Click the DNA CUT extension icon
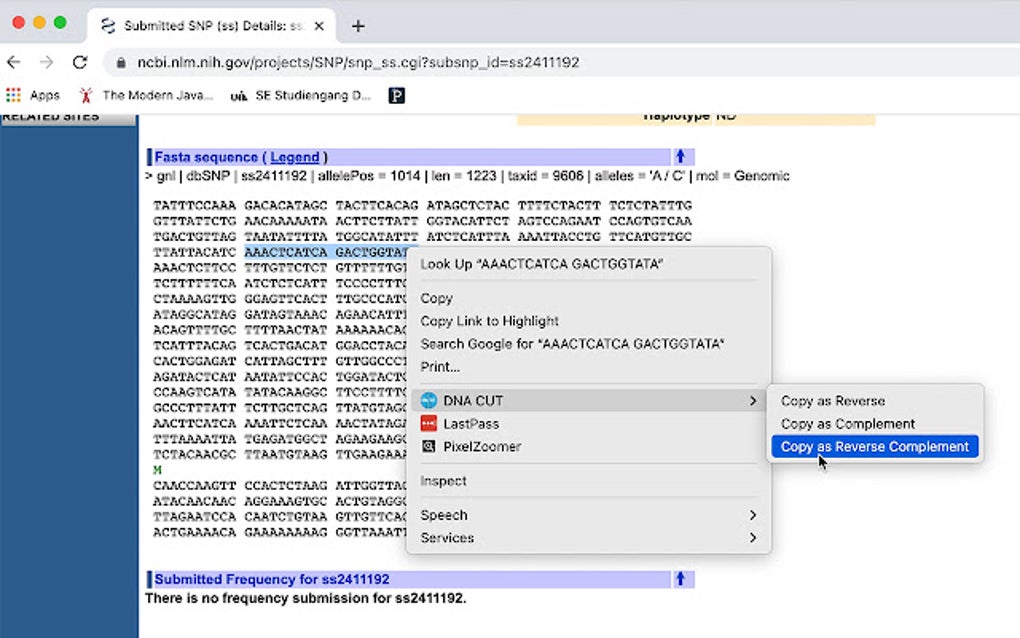This screenshot has height=638, width=1020. 428,401
